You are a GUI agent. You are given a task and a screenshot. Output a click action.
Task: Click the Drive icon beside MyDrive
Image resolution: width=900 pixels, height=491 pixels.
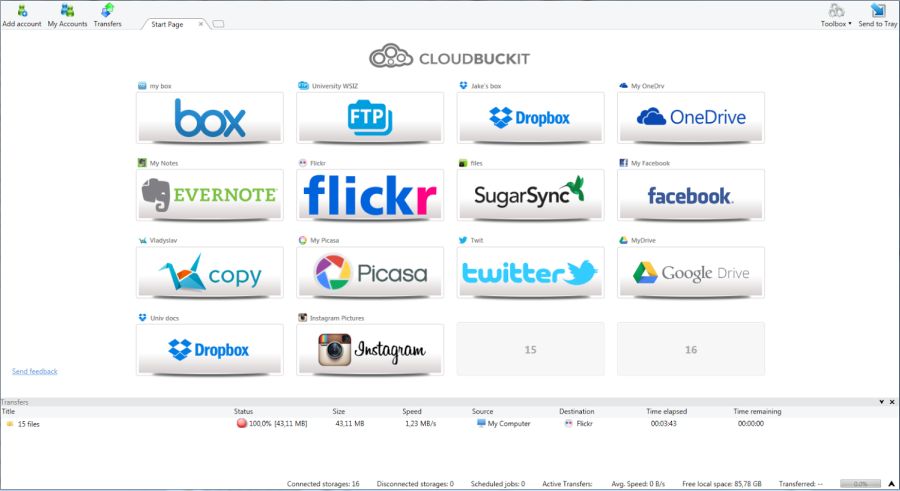click(x=623, y=240)
